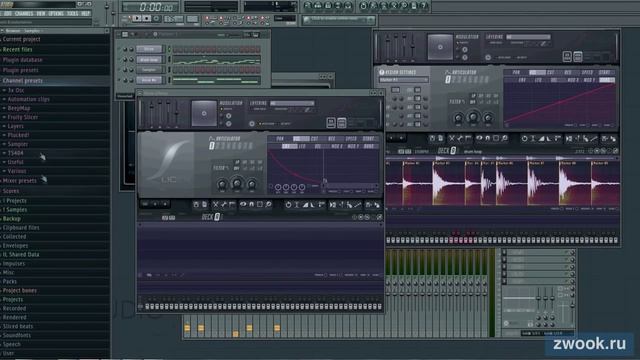This screenshot has width=640, height=360.
Task: Toggle OFF filter option in front Slicex
Action: (x=237, y=168)
